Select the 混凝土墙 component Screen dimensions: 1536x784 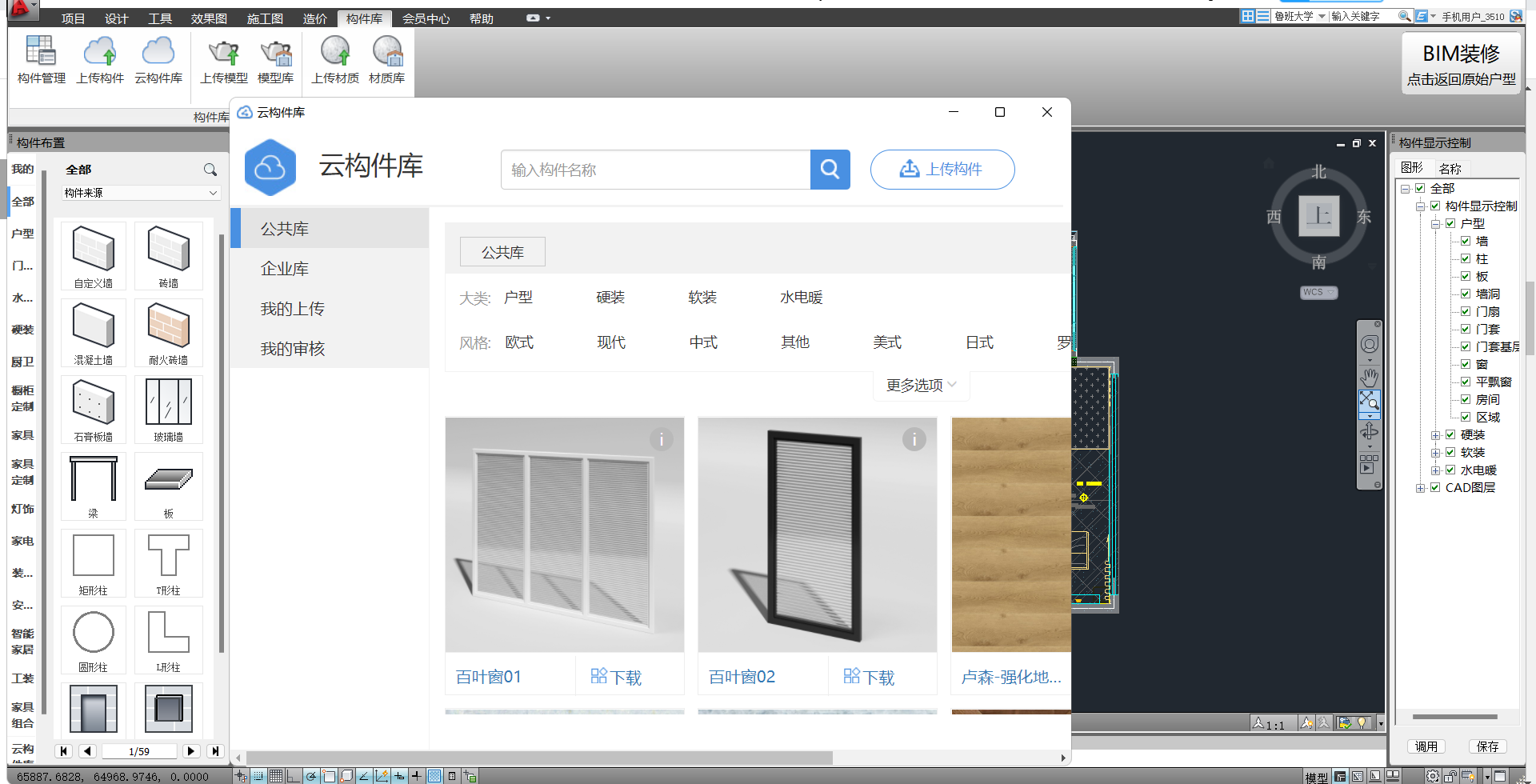pos(94,333)
